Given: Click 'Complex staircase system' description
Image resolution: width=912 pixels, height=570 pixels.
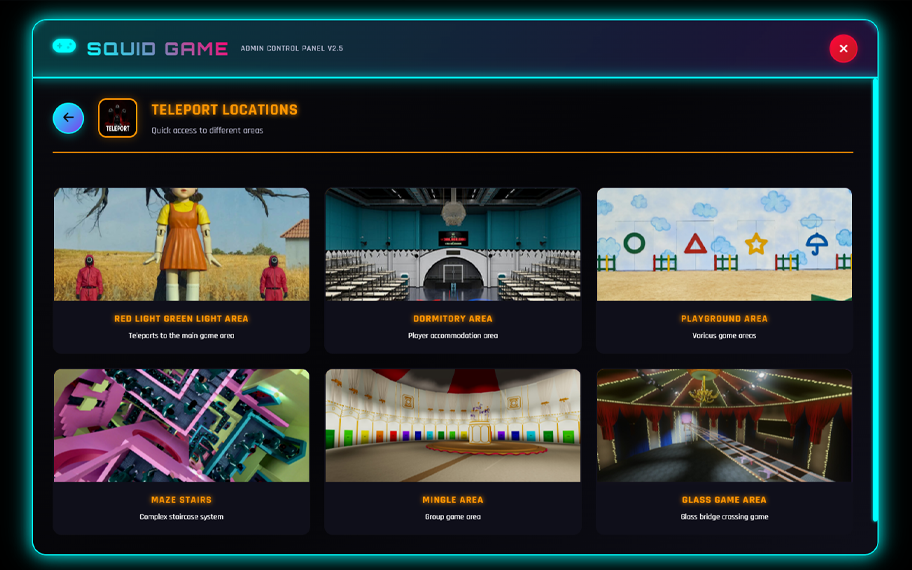Looking at the screenshot, I should [x=181, y=516].
